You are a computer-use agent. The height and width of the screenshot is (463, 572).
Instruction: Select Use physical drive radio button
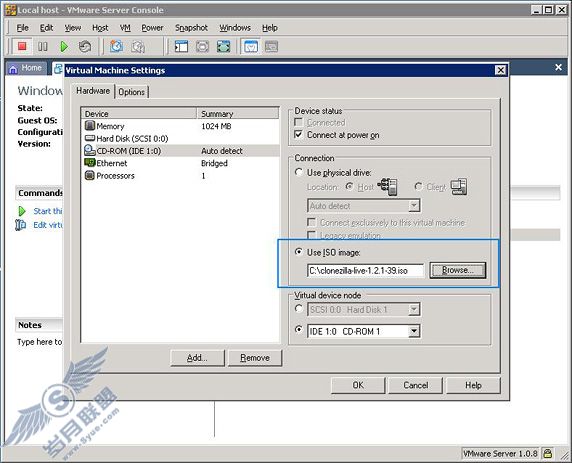point(299,172)
